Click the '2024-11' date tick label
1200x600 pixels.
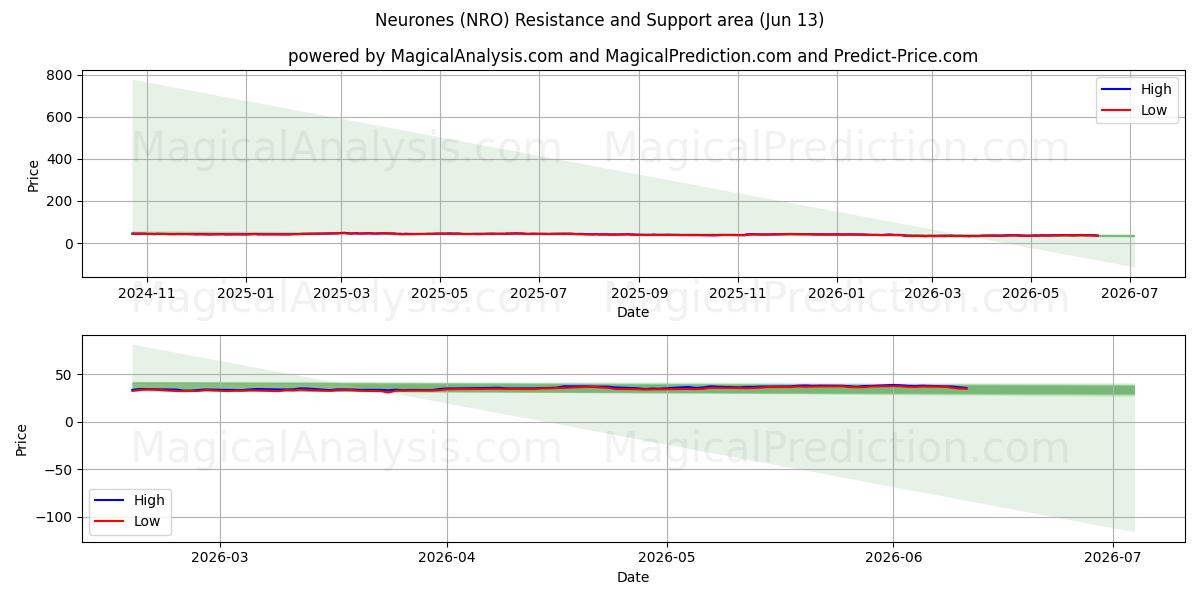(147, 293)
